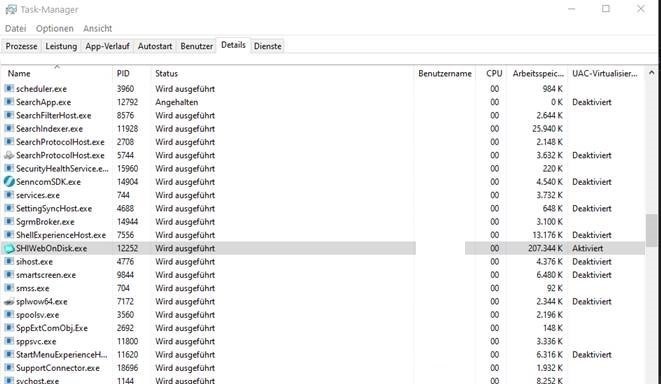The height and width of the screenshot is (384, 661).
Task: Sort by the Status column header
Action: coord(282,73)
